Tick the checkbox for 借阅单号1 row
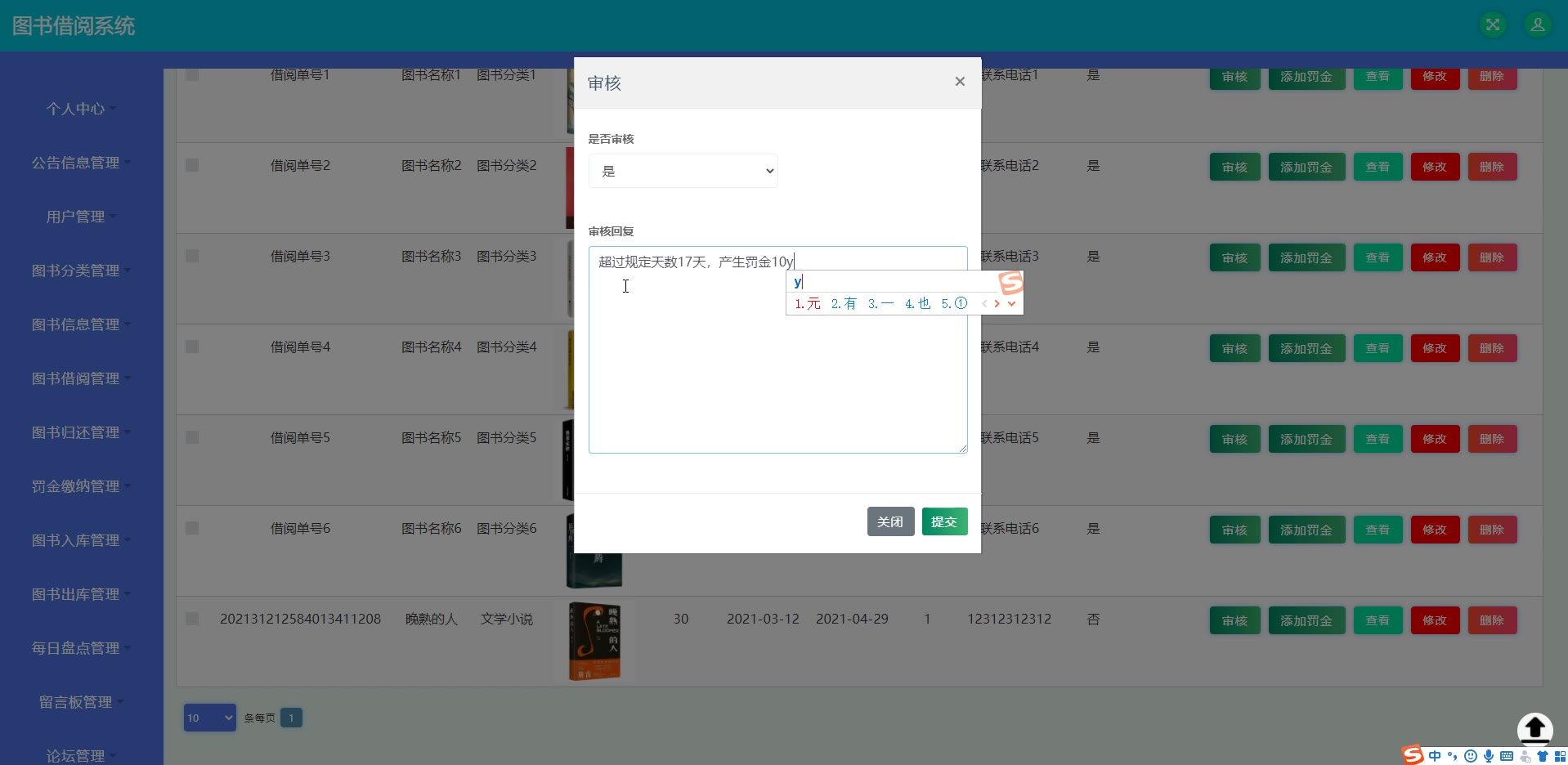This screenshot has height=765, width=1568. 192,74
